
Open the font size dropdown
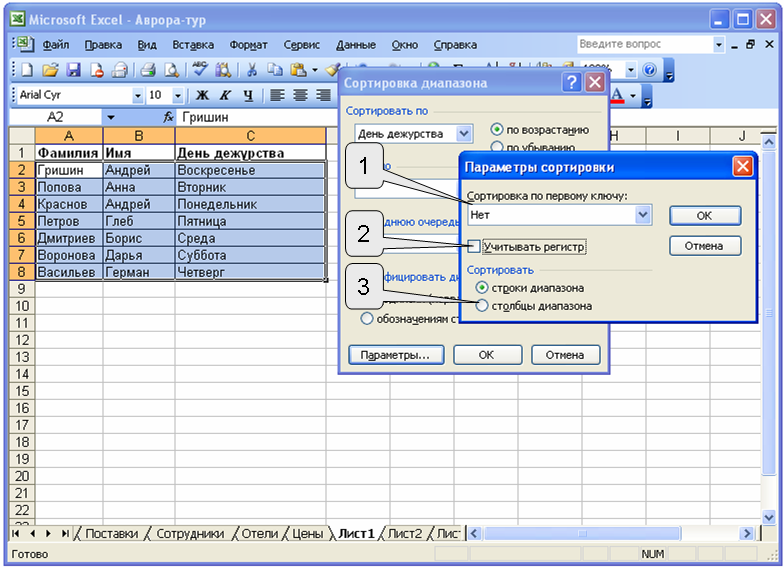[x=178, y=95]
